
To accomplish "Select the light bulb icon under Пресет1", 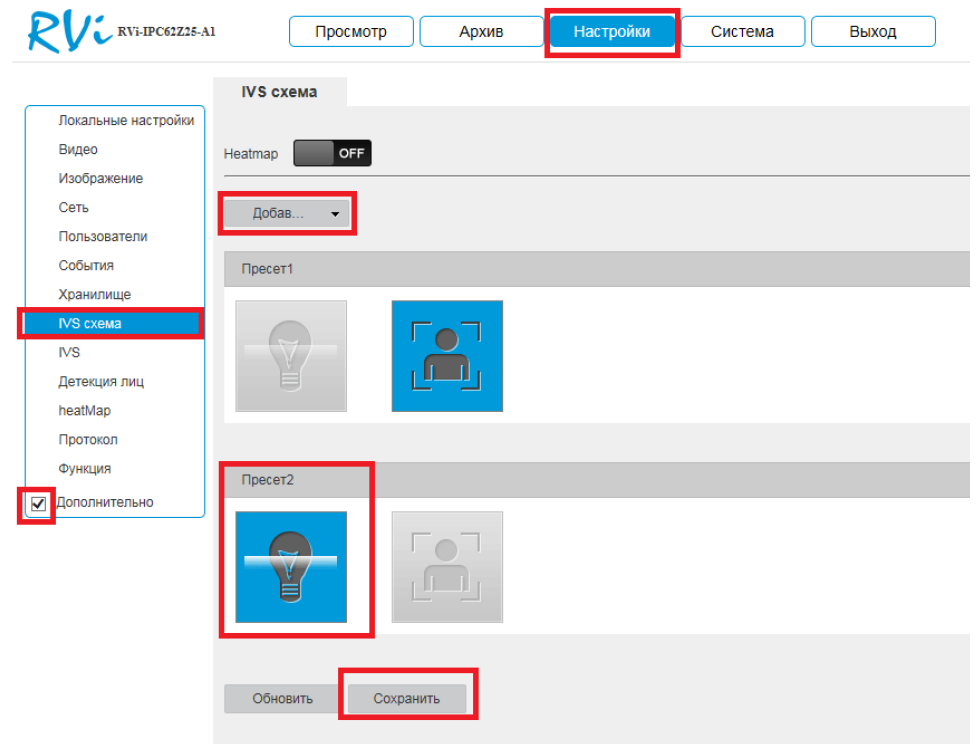I will click(291, 356).
